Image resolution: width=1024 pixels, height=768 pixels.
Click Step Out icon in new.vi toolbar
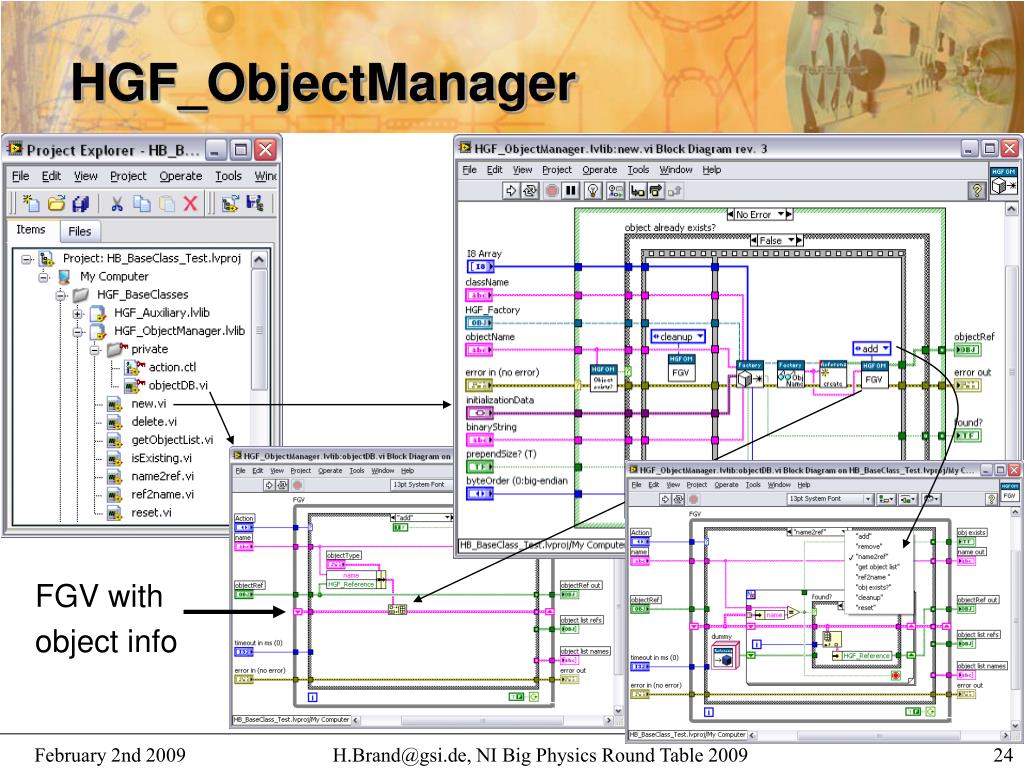(675, 191)
